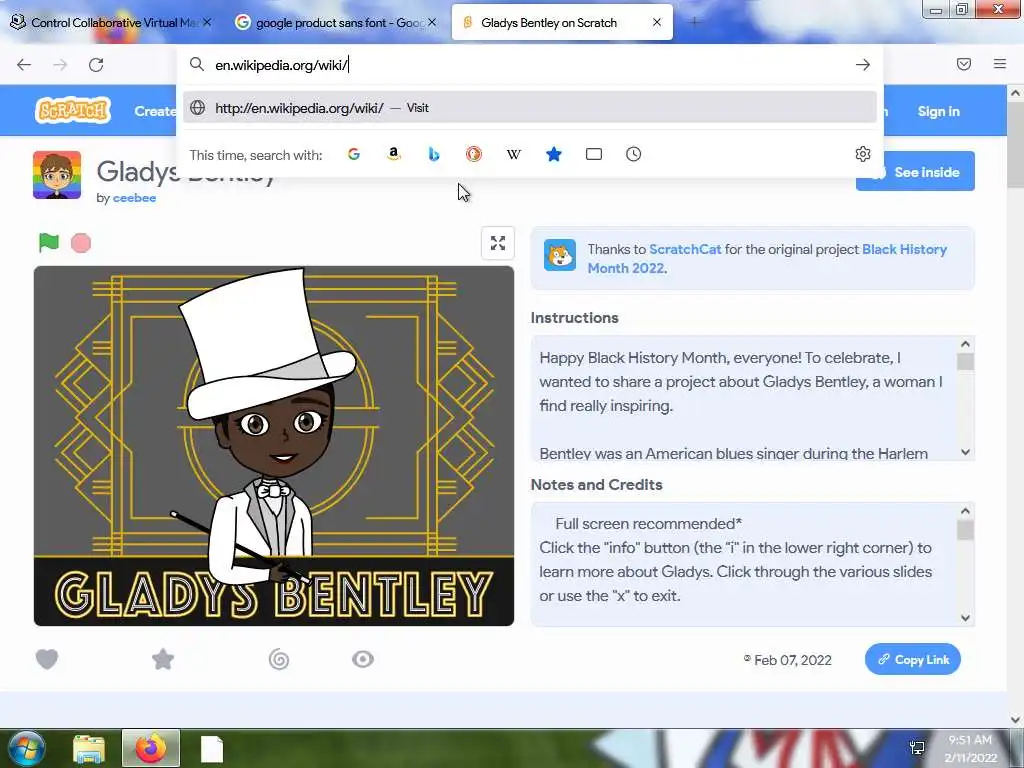Close the Control Collaborative Virtual Machine tab
Image resolution: width=1024 pixels, height=768 pixels.
207,22
